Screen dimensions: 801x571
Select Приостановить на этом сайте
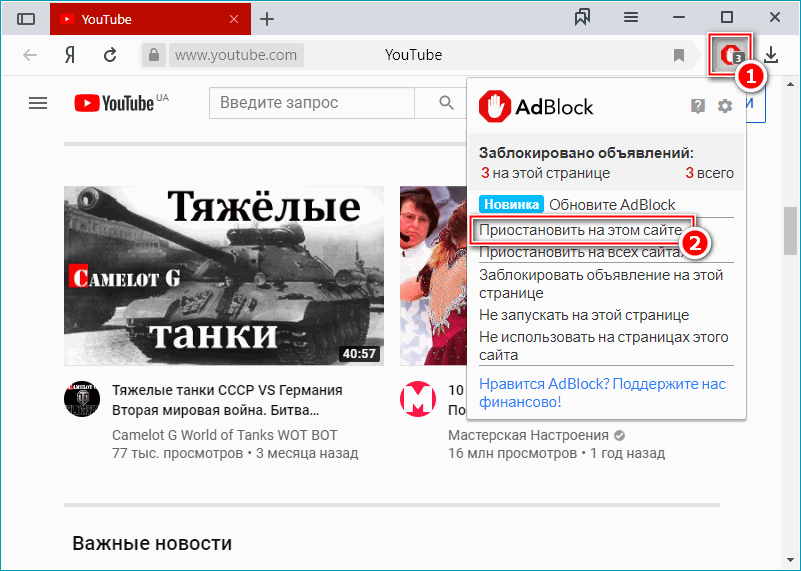coord(580,230)
